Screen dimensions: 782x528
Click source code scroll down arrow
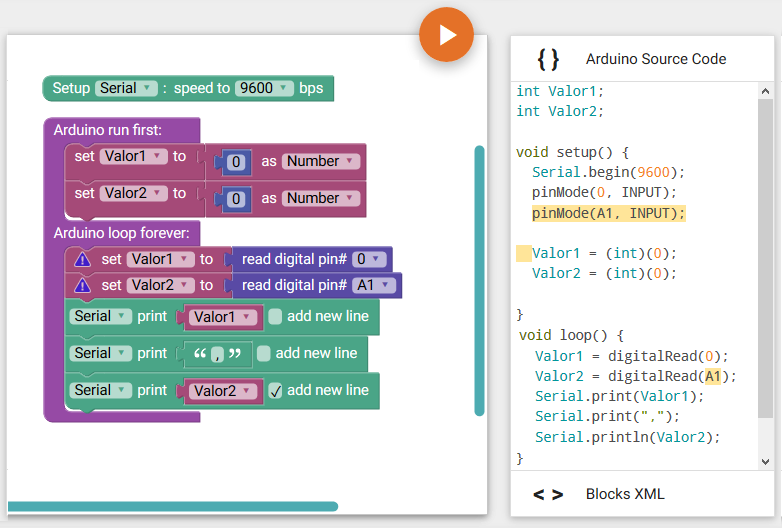766,462
